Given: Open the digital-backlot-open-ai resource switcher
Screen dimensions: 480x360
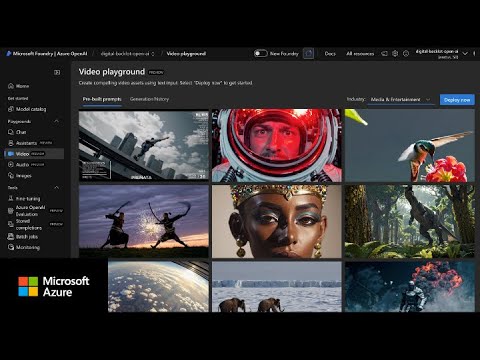Looking at the screenshot, I should 127,54.
